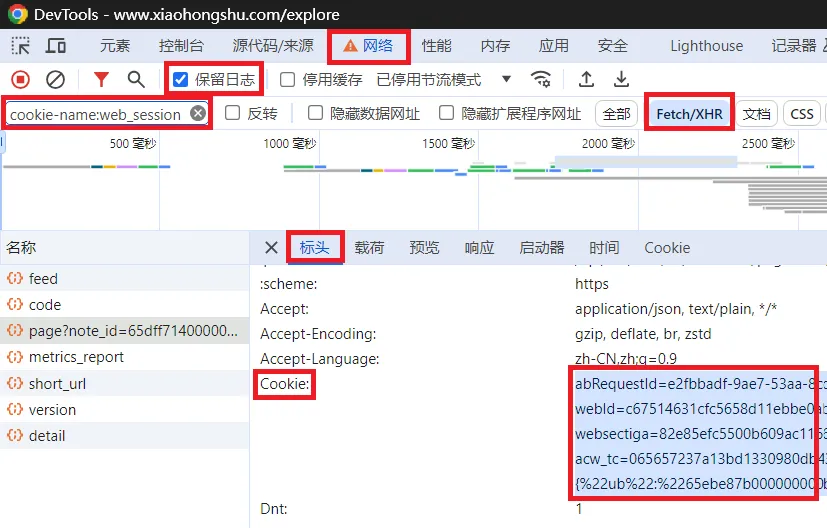Viewport: 827px width, 528px height.
Task: Open 时间 Timing tab
Action: coord(604,247)
